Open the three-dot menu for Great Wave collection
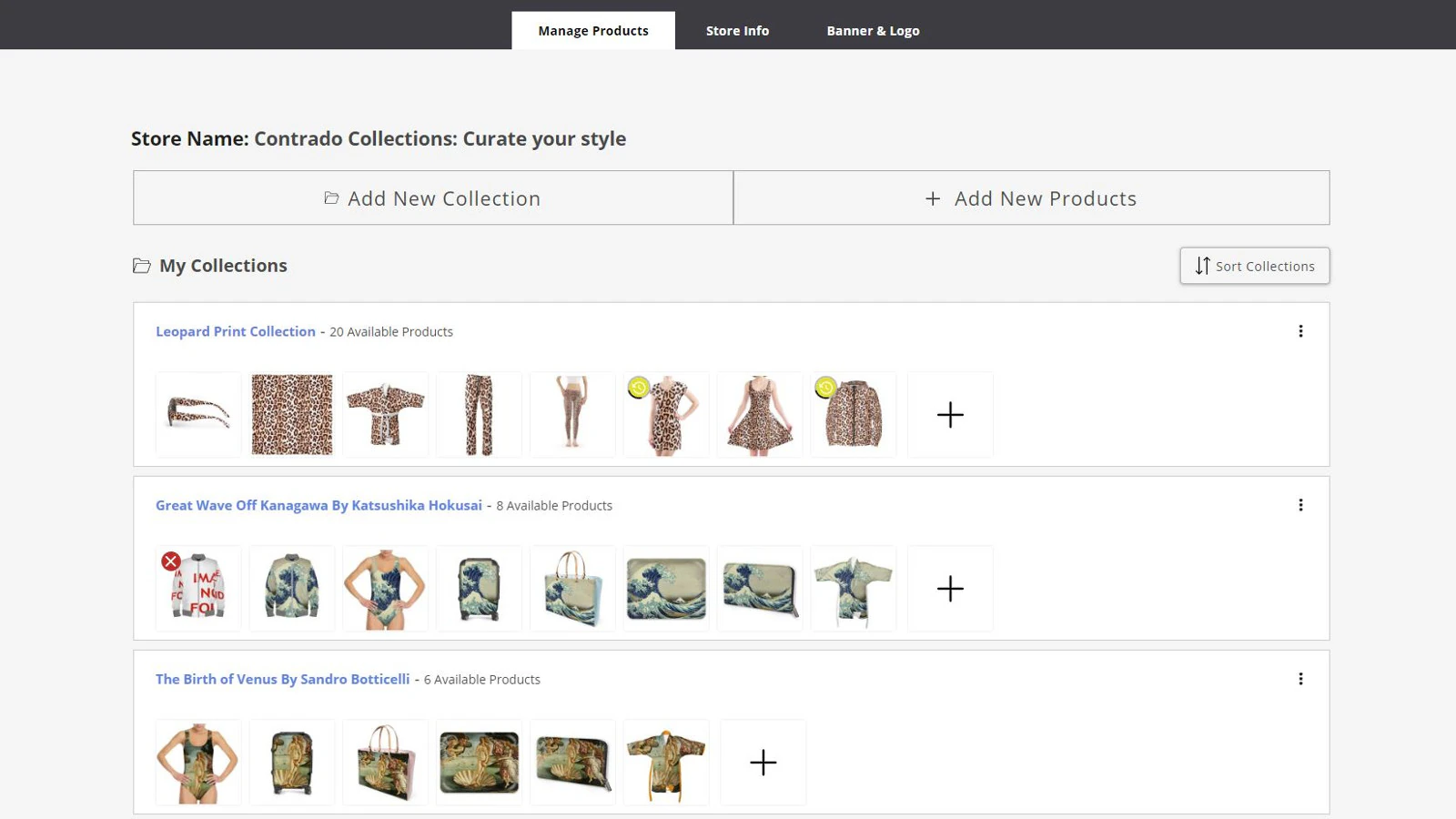Viewport: 1456px width, 819px height. tap(1300, 505)
